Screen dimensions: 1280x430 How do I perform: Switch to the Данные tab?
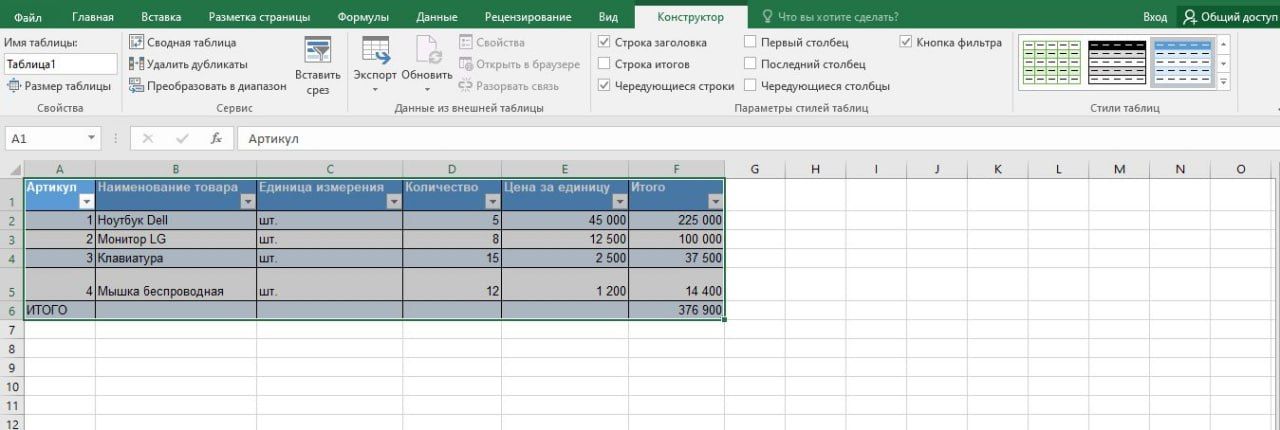pyautogui.click(x=437, y=17)
